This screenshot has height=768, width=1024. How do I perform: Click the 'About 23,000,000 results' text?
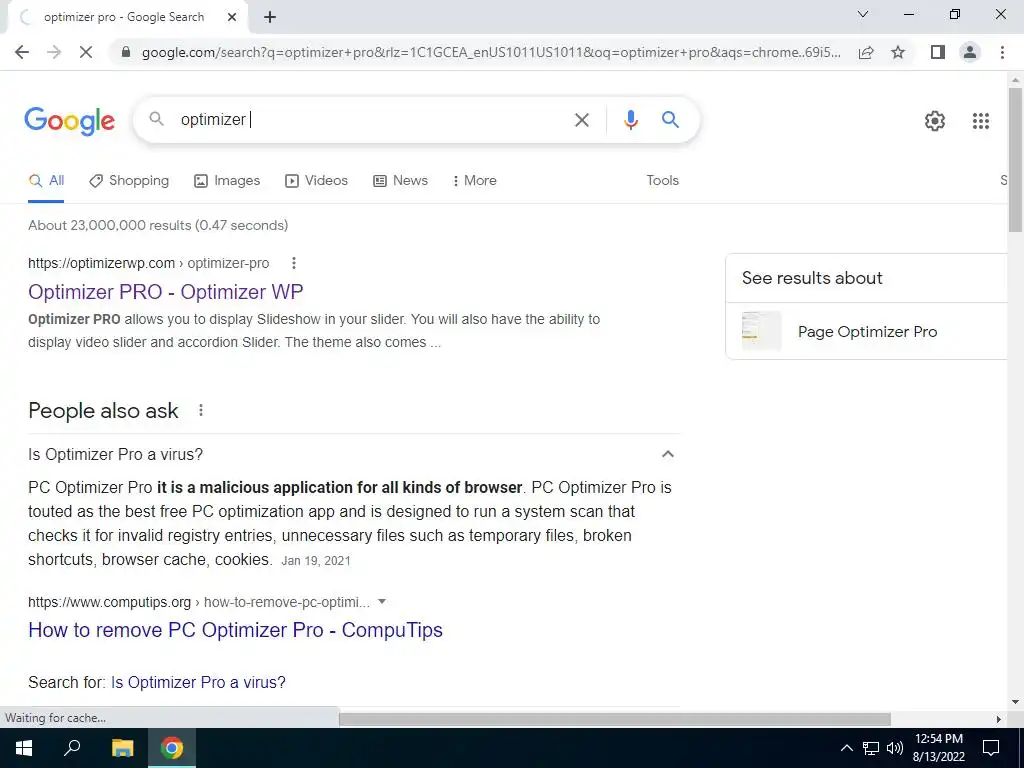click(x=158, y=225)
